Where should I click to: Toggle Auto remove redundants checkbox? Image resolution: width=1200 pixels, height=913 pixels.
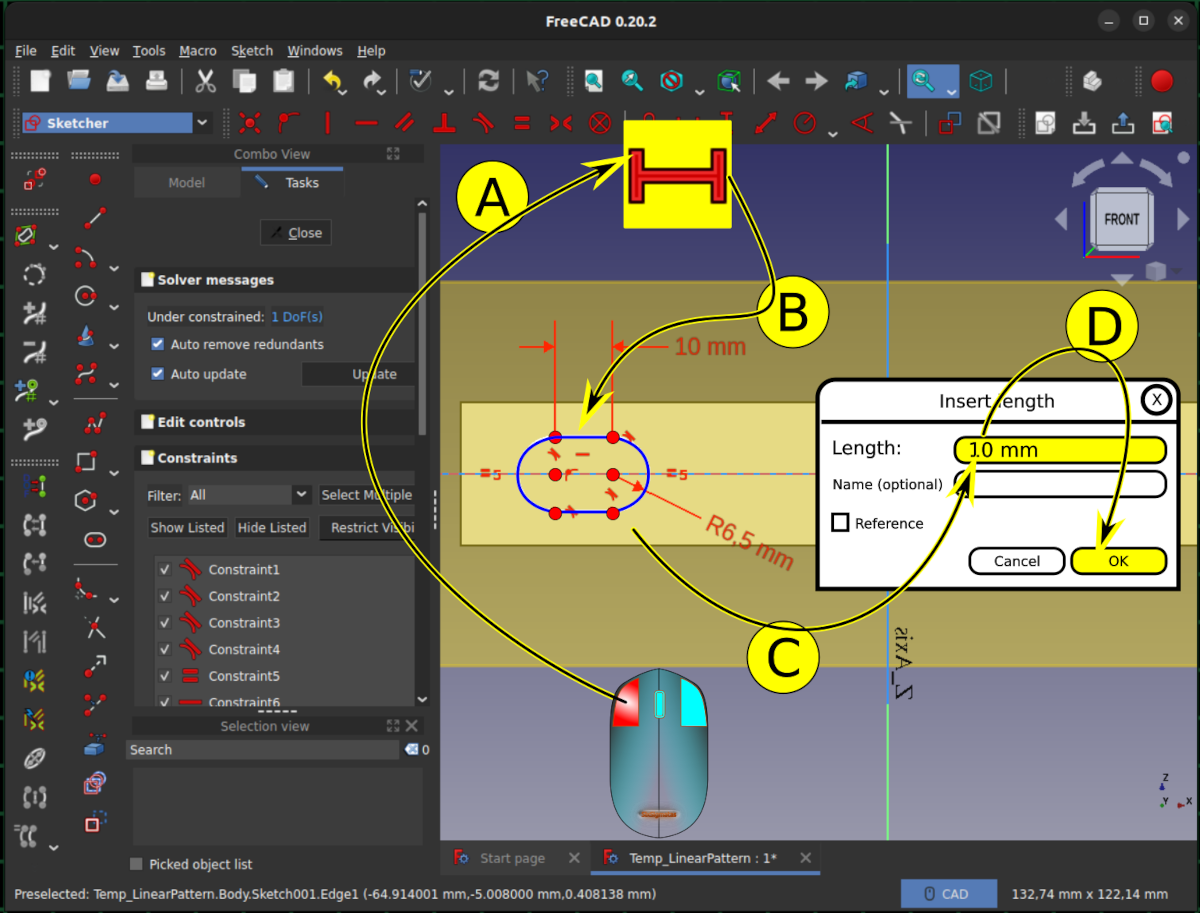(x=158, y=344)
